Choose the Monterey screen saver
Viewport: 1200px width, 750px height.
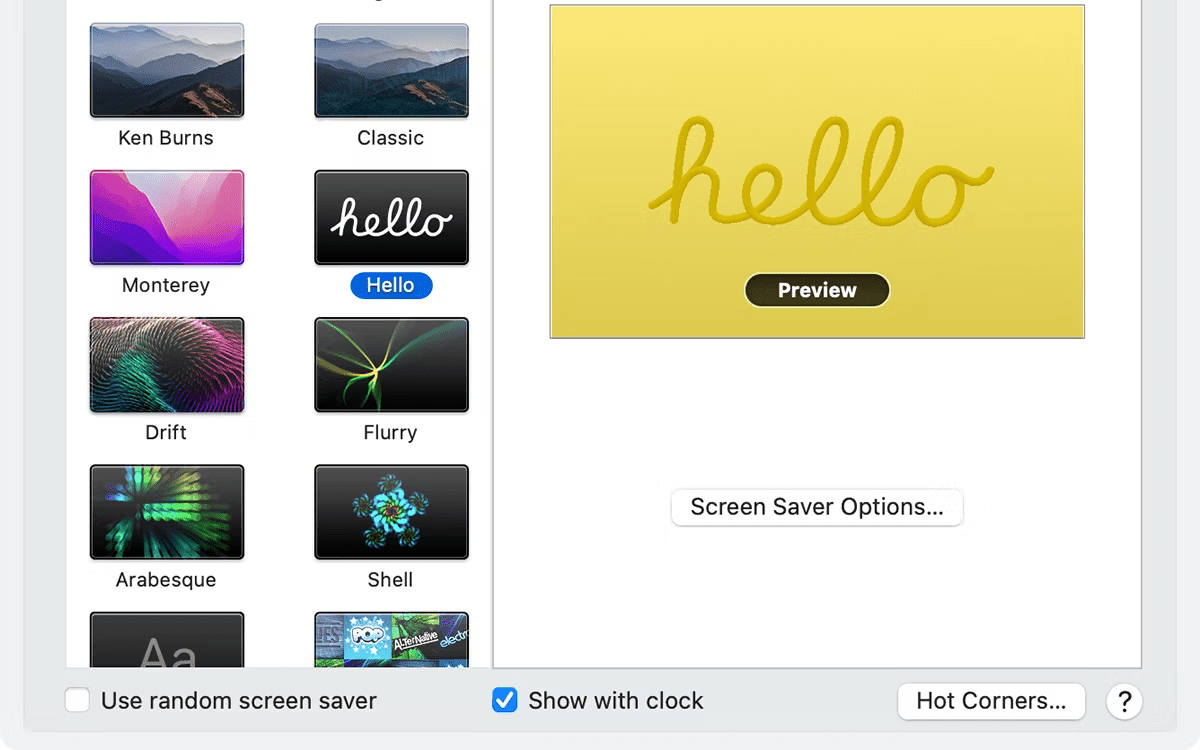(x=166, y=217)
